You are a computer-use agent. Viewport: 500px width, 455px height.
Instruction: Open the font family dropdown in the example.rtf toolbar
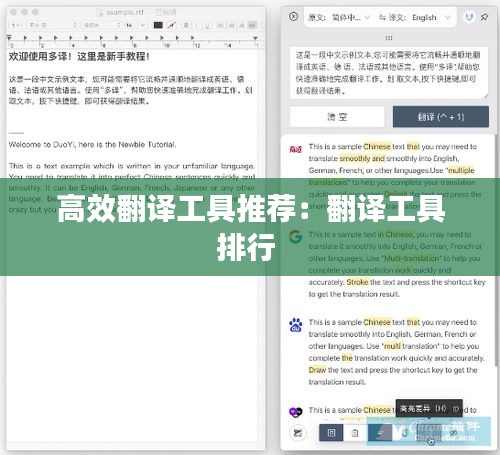pos(52,25)
